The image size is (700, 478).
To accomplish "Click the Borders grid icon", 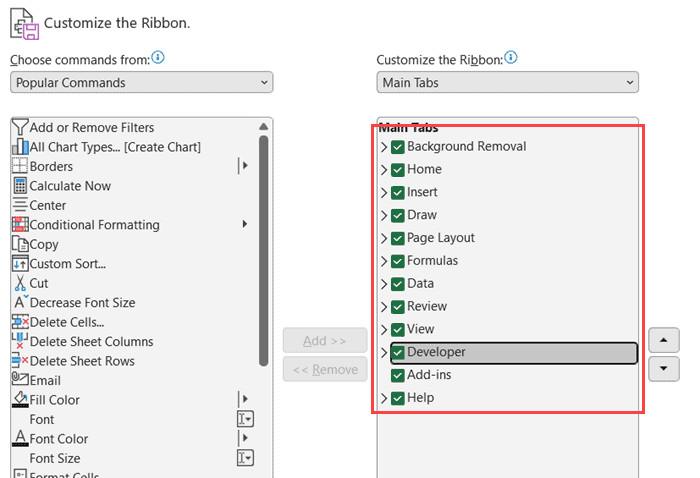I will click(20, 166).
